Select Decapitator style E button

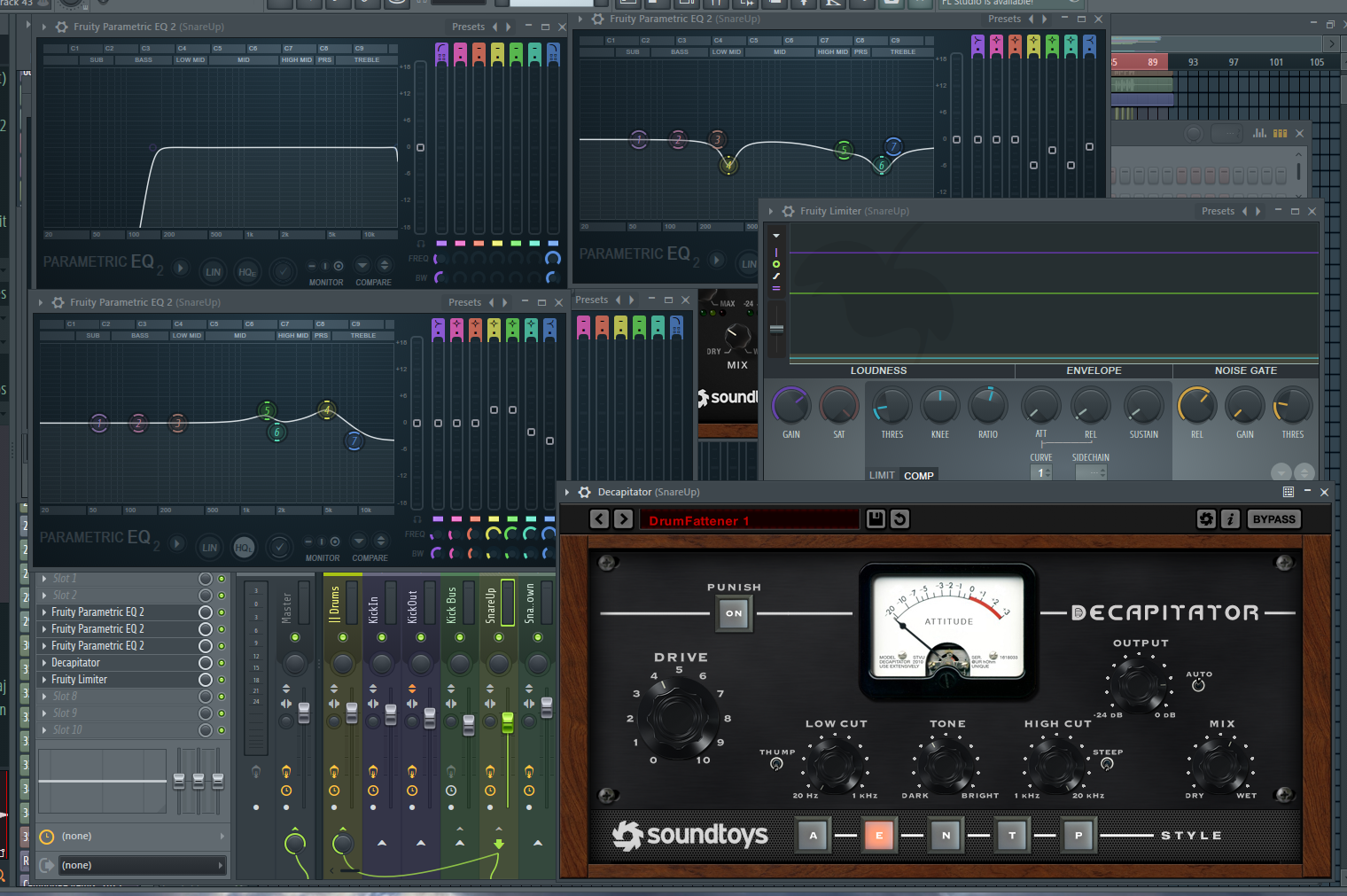(879, 835)
